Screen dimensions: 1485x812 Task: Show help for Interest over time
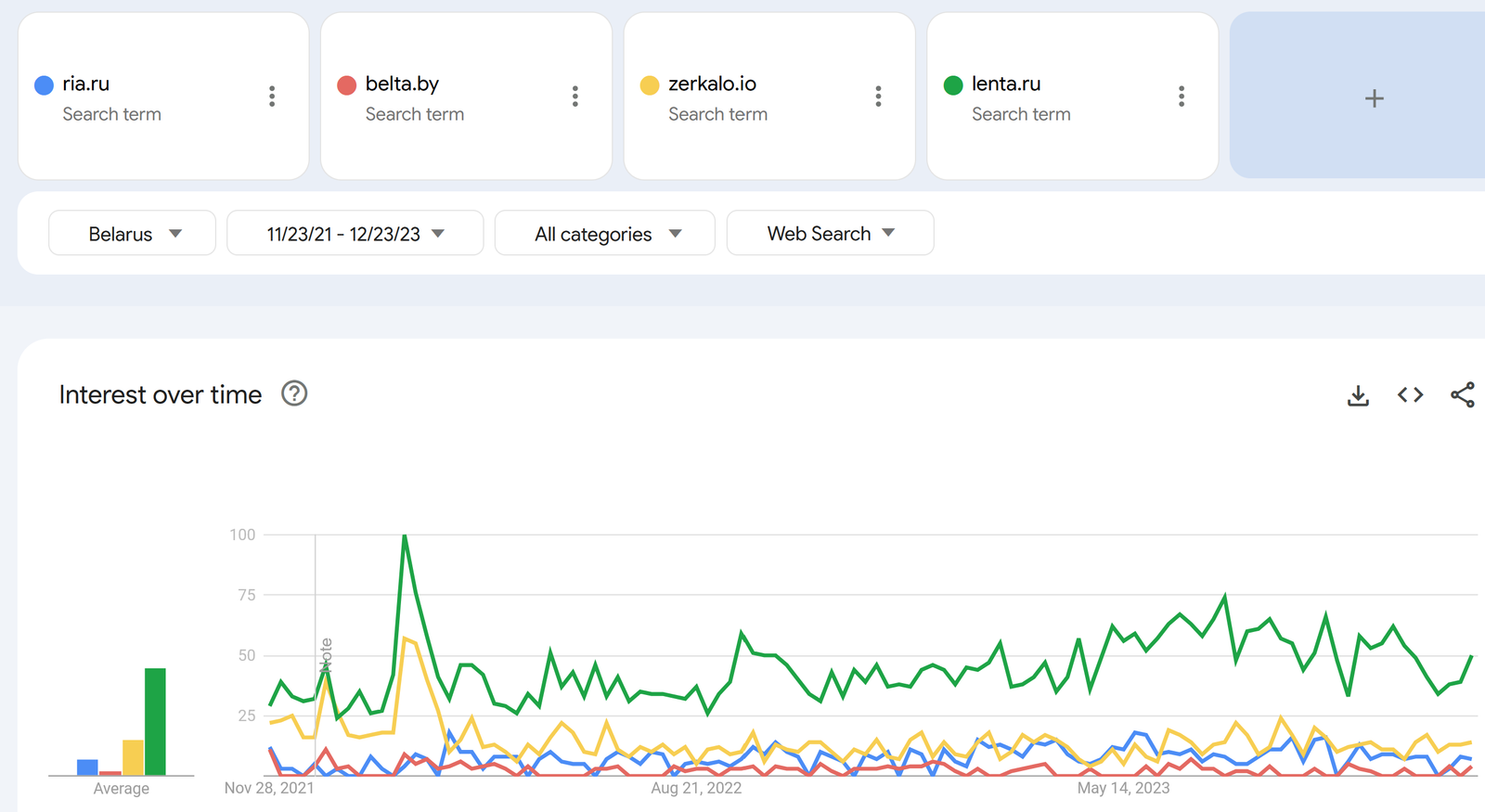coord(294,394)
